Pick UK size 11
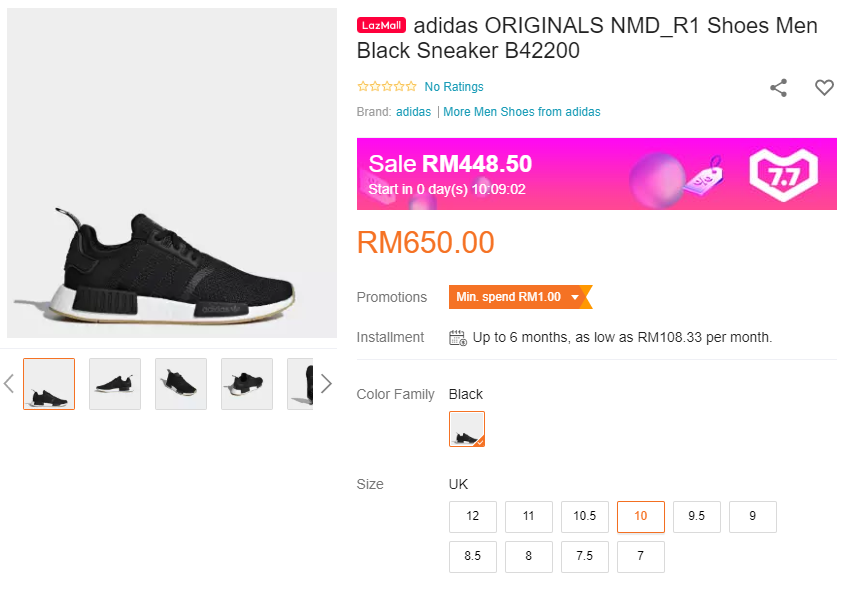 [x=529, y=517]
